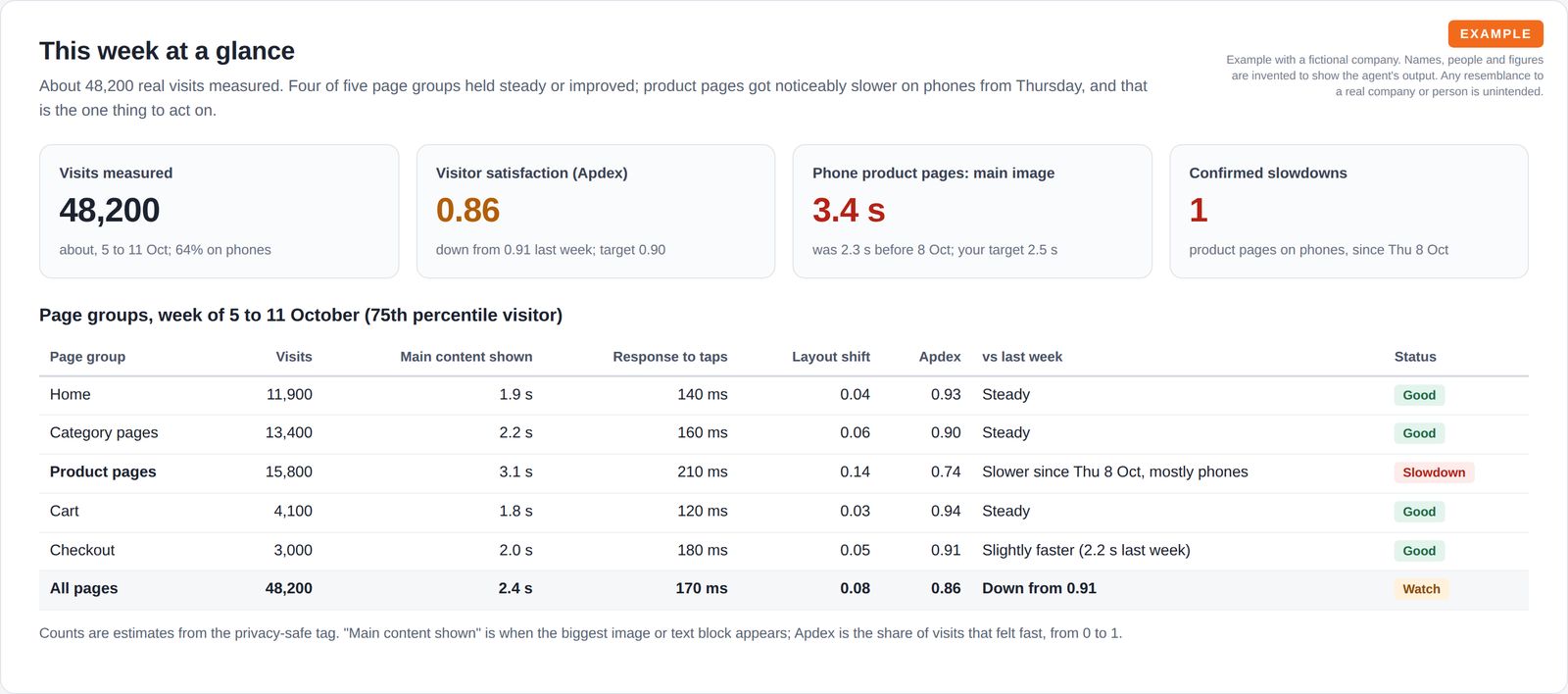Click the 0.14 layout shift value

coord(855,471)
